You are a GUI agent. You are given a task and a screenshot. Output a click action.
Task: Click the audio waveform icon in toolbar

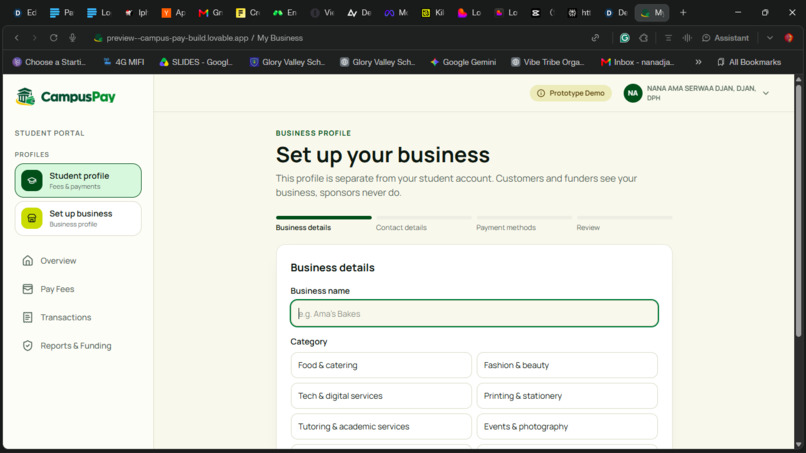pyautogui.click(x=687, y=38)
